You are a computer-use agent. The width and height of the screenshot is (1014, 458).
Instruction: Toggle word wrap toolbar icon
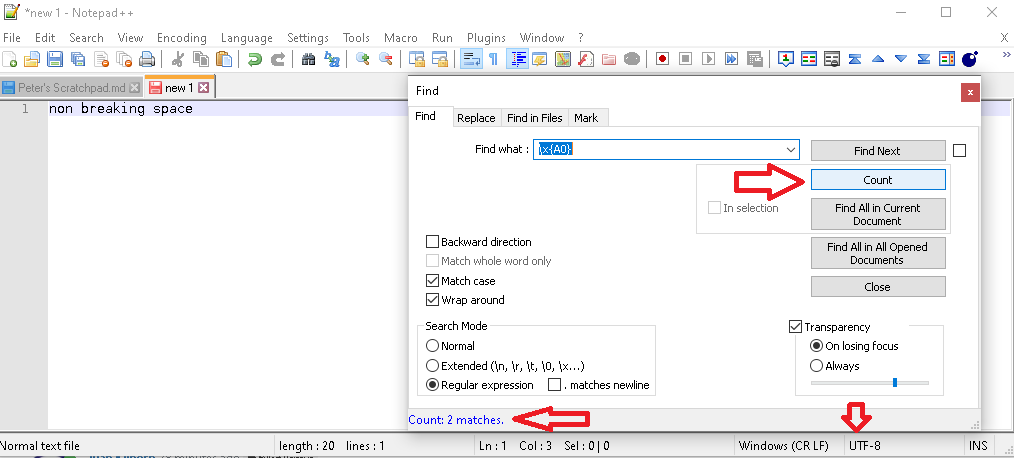[470, 60]
